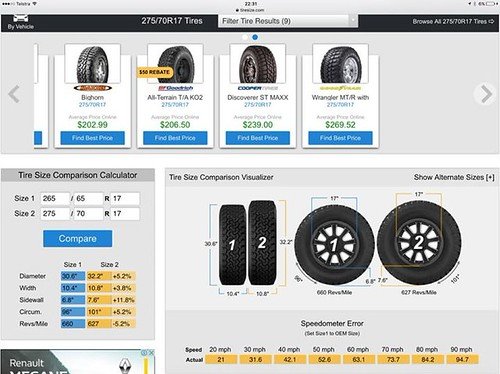
Task: Click BFGoodrich brand logo
Action: tap(175, 88)
